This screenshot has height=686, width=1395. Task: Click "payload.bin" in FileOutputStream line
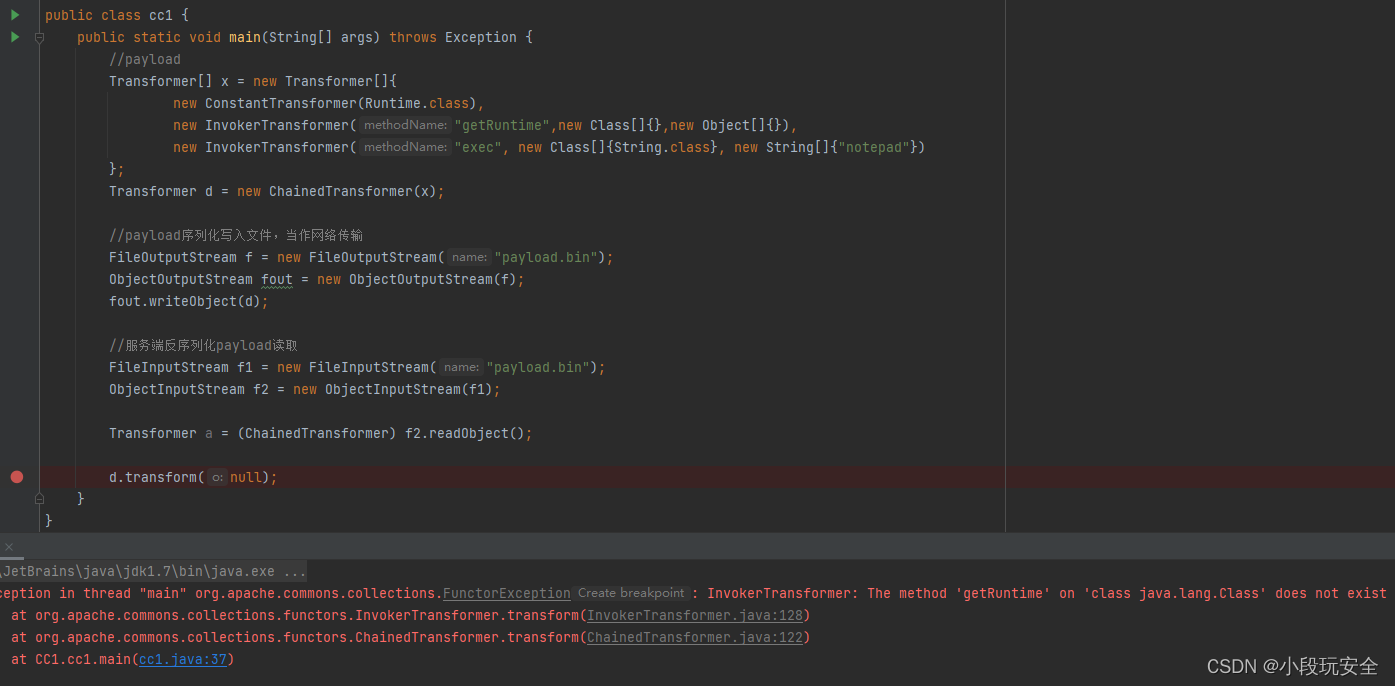click(x=546, y=257)
